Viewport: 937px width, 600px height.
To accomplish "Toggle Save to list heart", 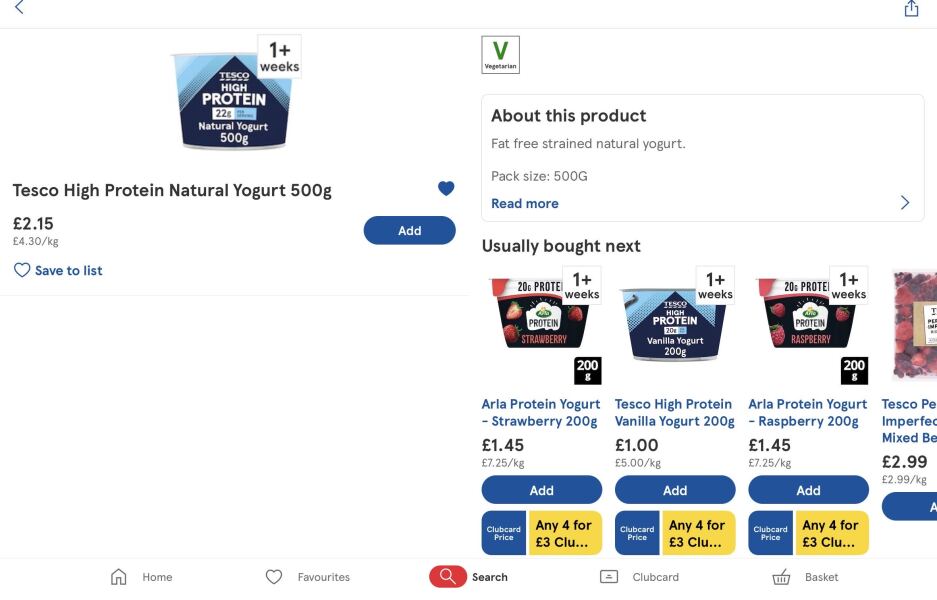I will coord(22,271).
